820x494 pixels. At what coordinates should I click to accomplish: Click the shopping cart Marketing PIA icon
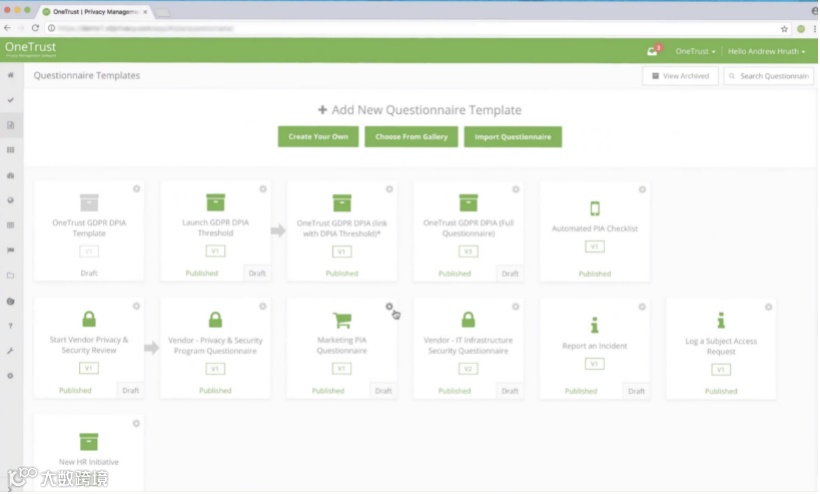342,320
